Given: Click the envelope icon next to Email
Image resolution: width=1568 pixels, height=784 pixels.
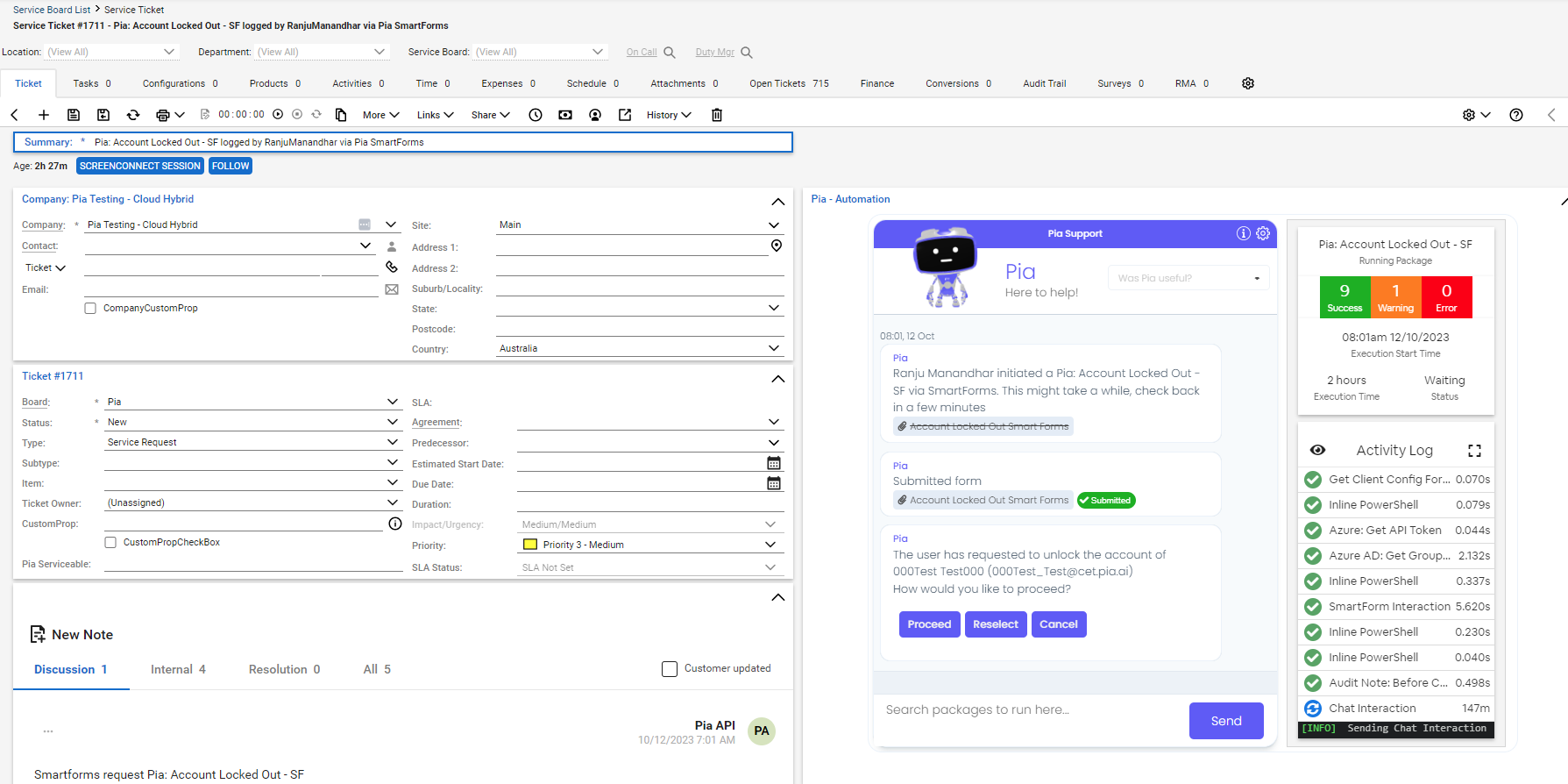Looking at the screenshot, I should [x=392, y=289].
